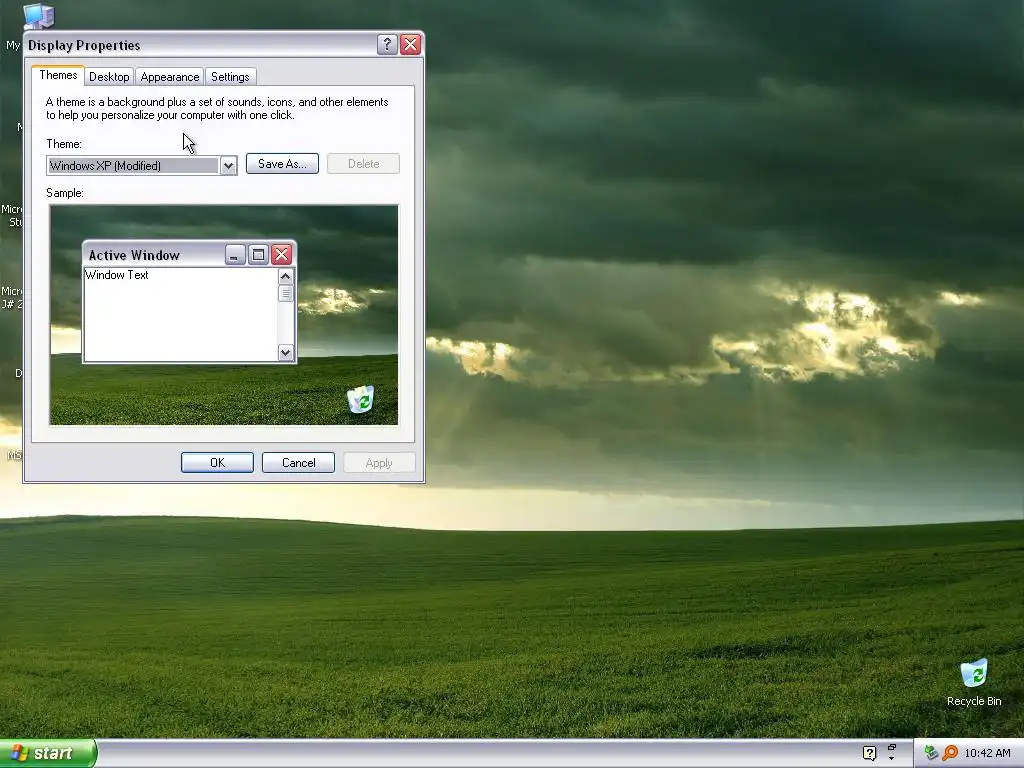Screen dimensions: 1024x768
Task: Click the Display Properties help question-mark button
Action: click(387, 44)
